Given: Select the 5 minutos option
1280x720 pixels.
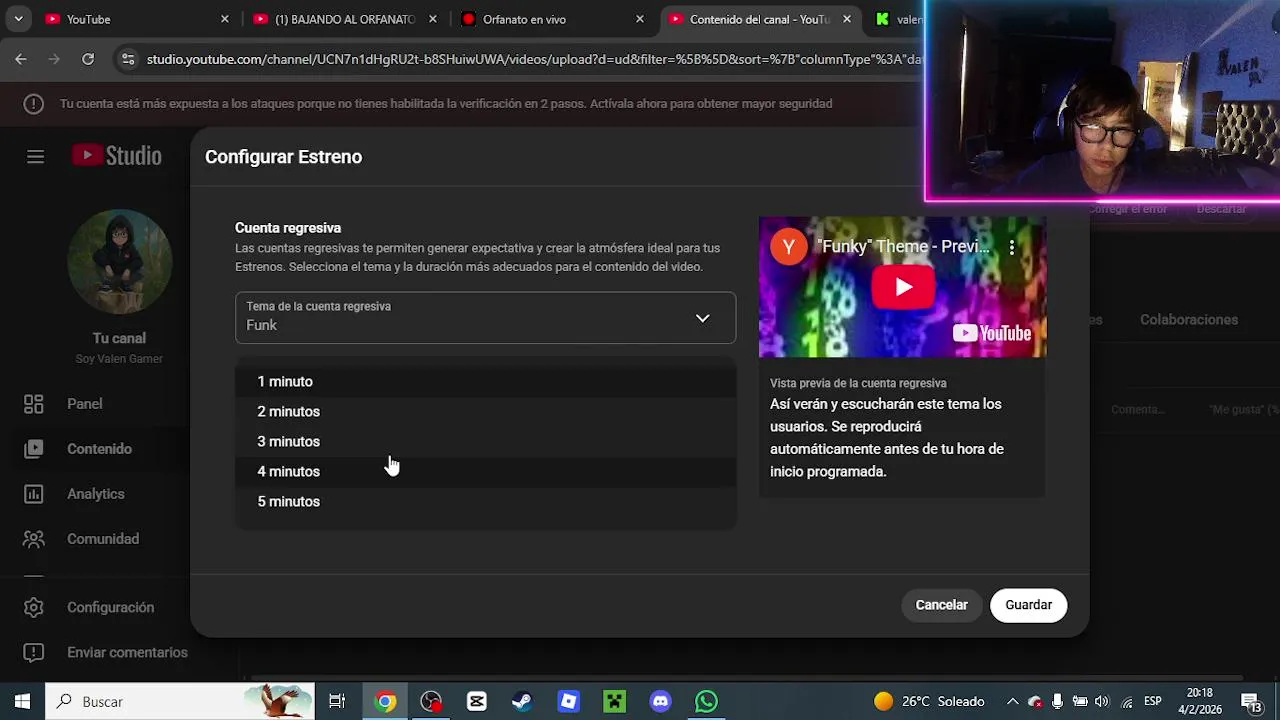Looking at the screenshot, I should [485, 501].
